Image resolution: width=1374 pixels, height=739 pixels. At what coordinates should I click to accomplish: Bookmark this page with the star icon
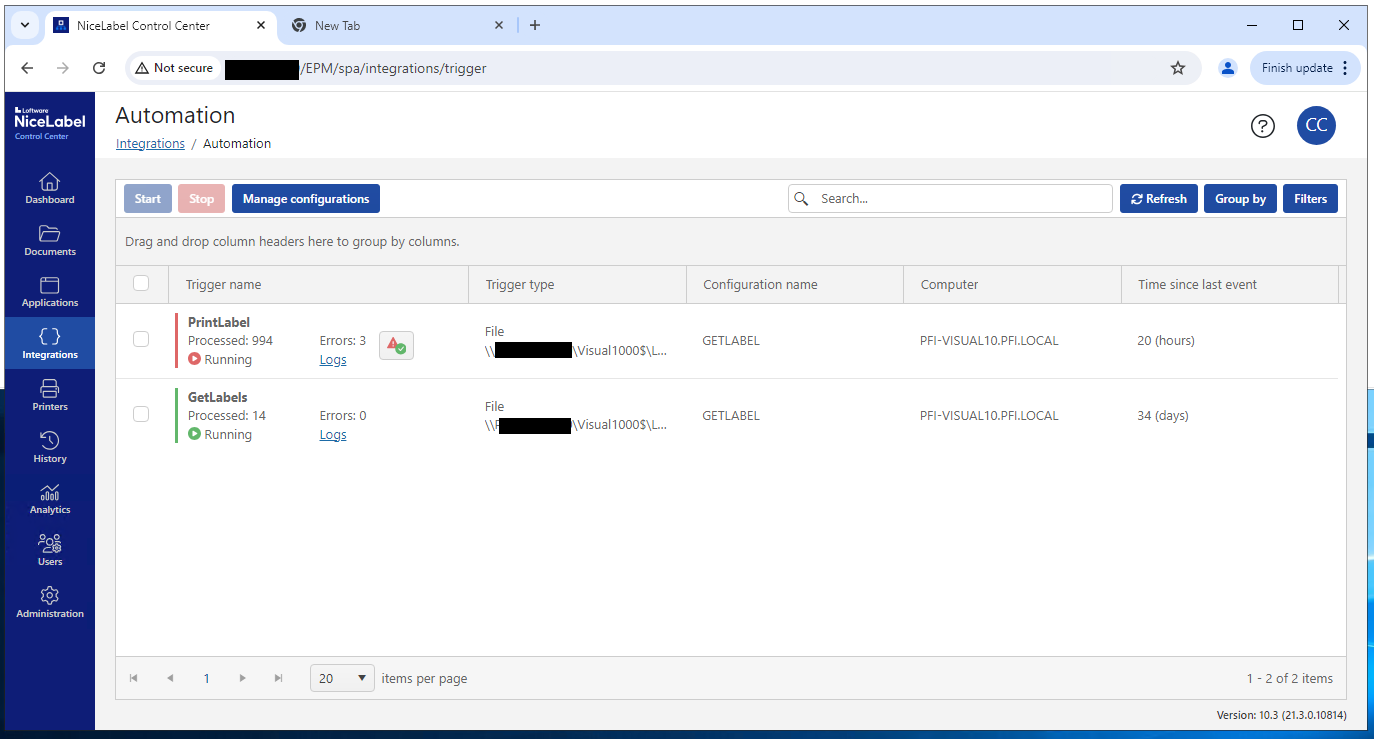click(x=1178, y=68)
